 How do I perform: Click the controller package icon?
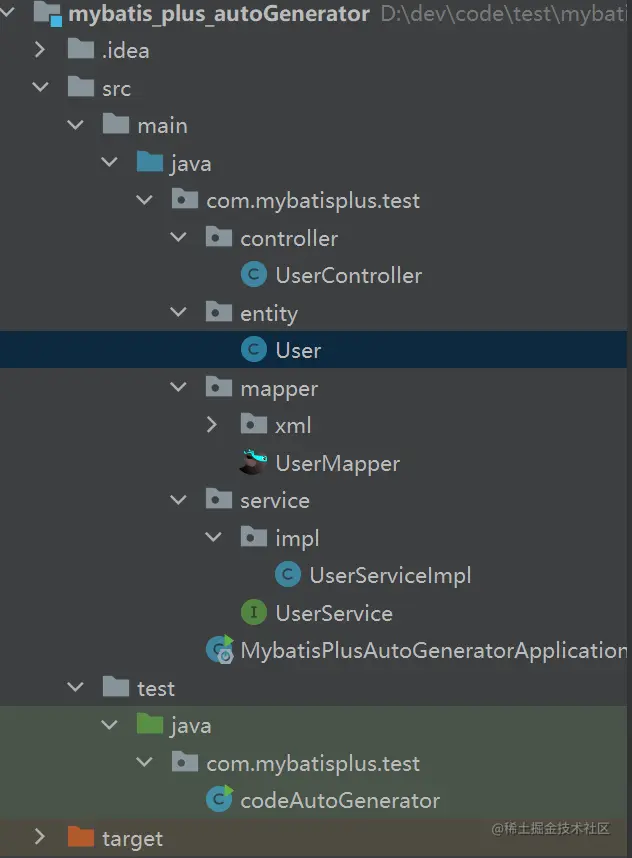pyautogui.click(x=219, y=237)
